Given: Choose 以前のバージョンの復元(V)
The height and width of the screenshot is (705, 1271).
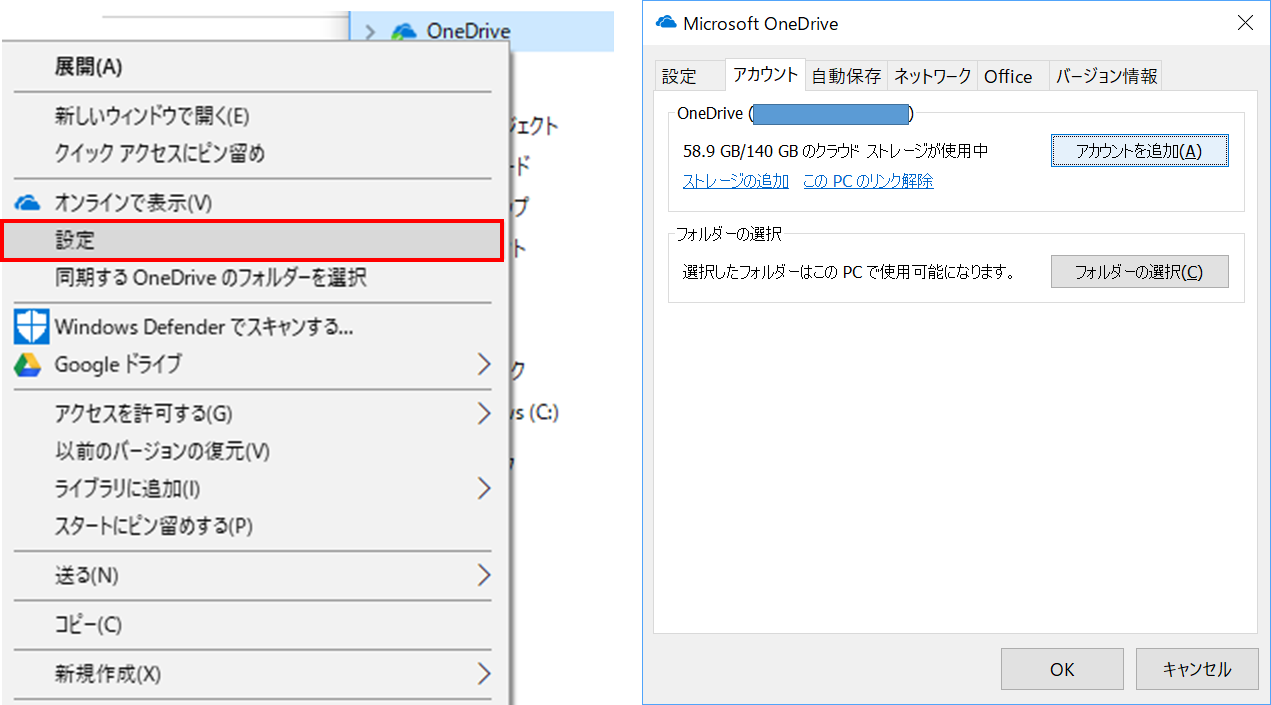Looking at the screenshot, I should tap(251, 451).
